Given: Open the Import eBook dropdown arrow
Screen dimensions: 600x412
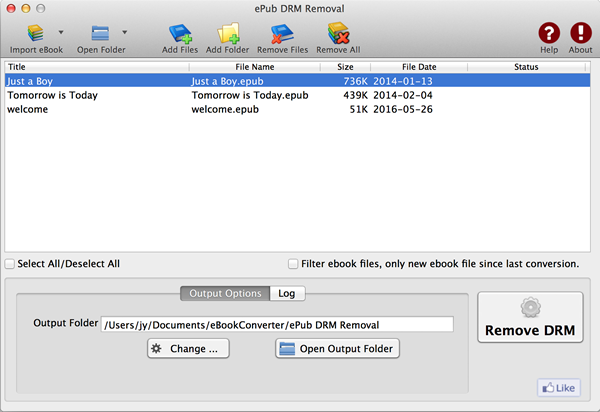Looking at the screenshot, I should [61, 33].
